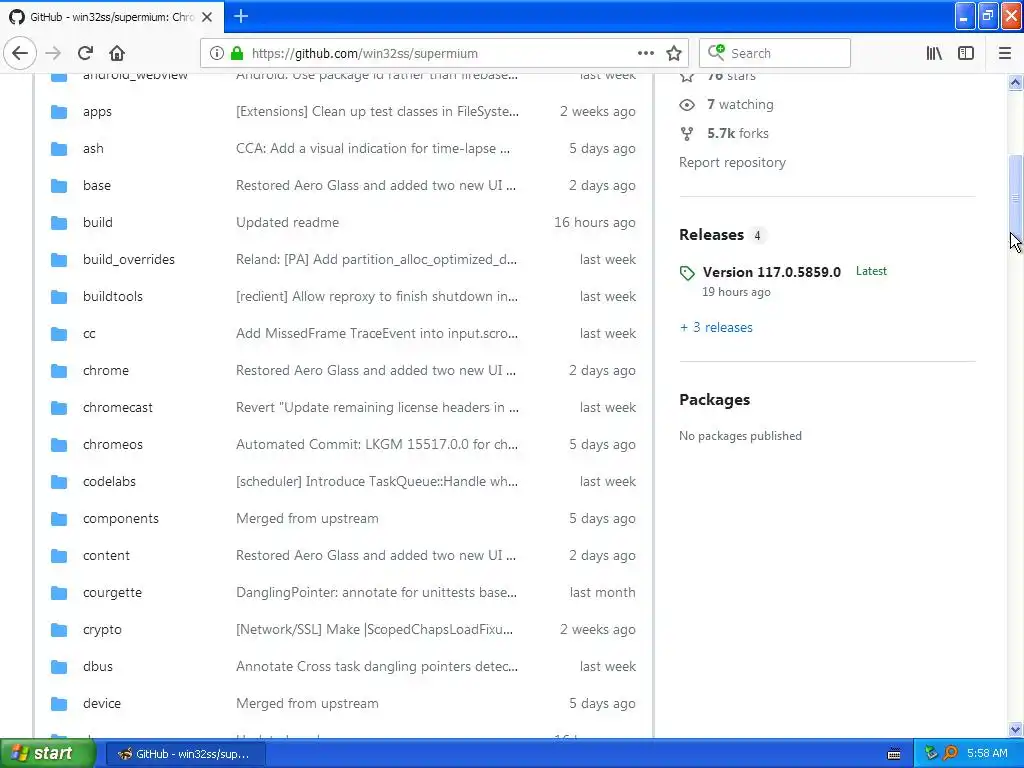Screen dimensions: 1024x768
Task: Click the scrollbar down arrow
Action: pyautogui.click(x=1015, y=729)
